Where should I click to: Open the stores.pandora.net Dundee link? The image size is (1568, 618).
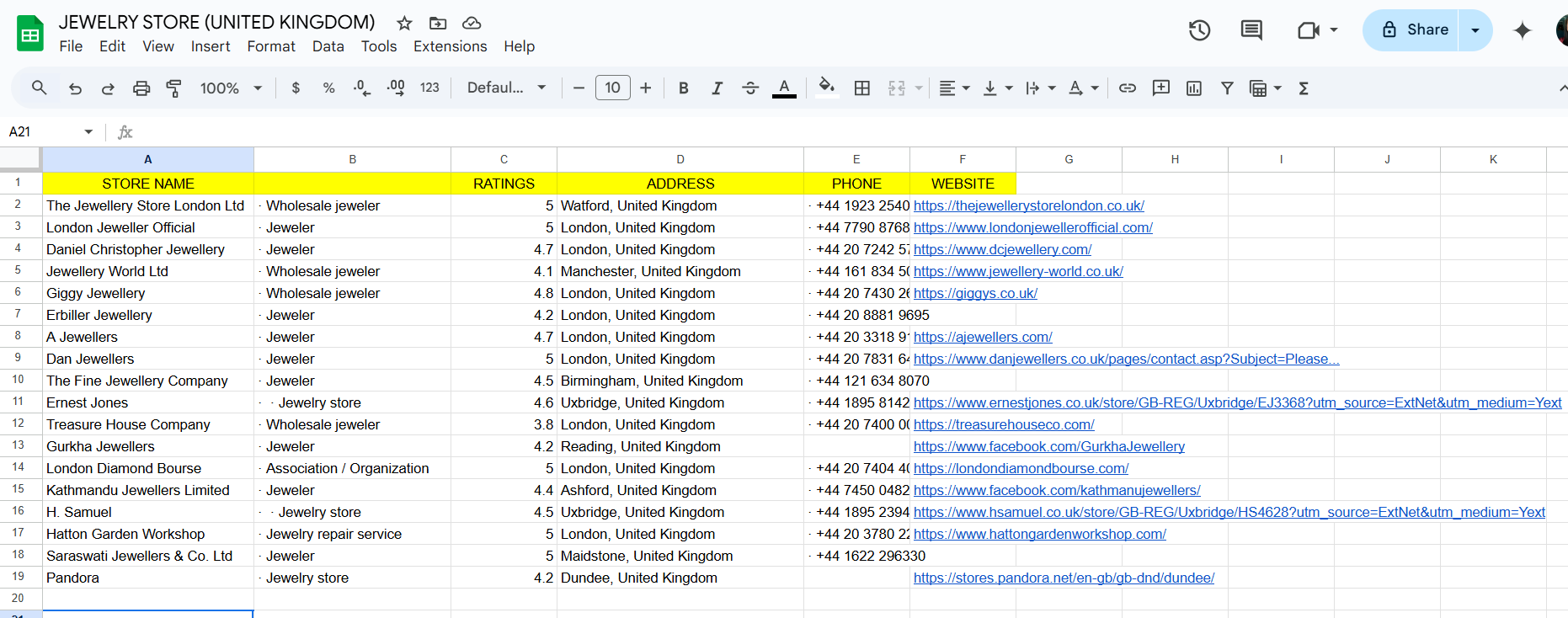[1064, 578]
